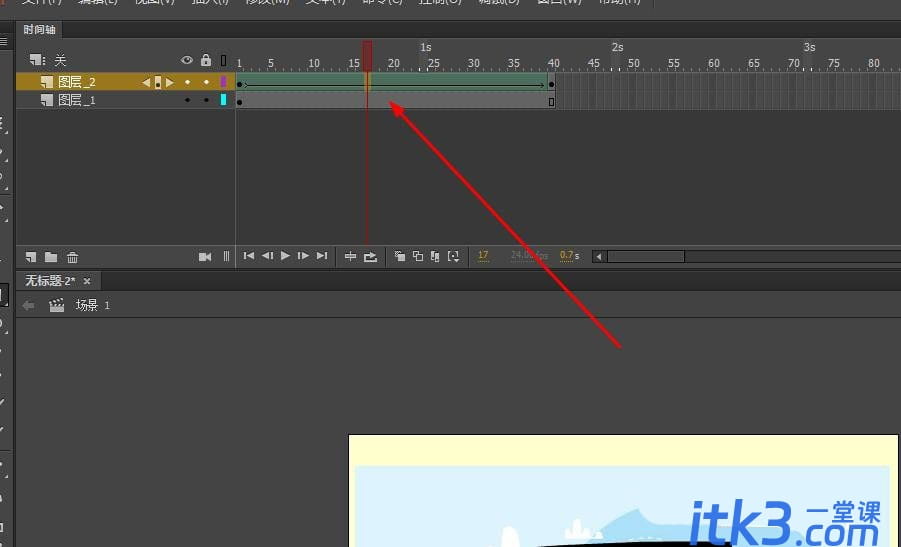
Task: Go back with the scene back arrow
Action: click(28, 305)
